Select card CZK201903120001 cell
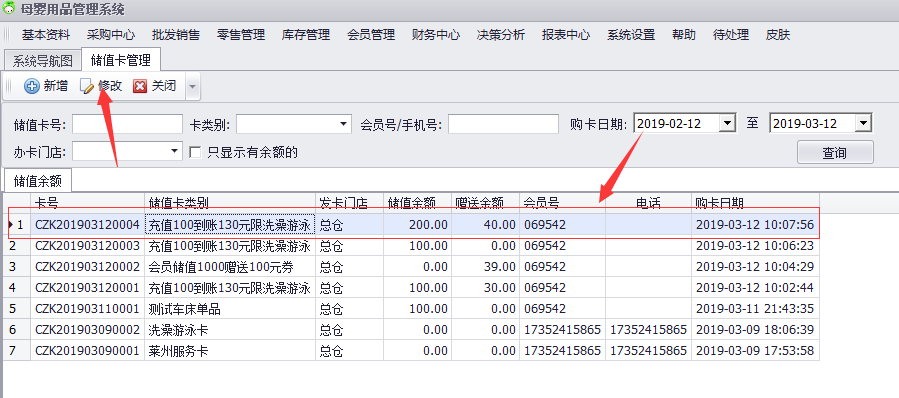 pos(87,288)
